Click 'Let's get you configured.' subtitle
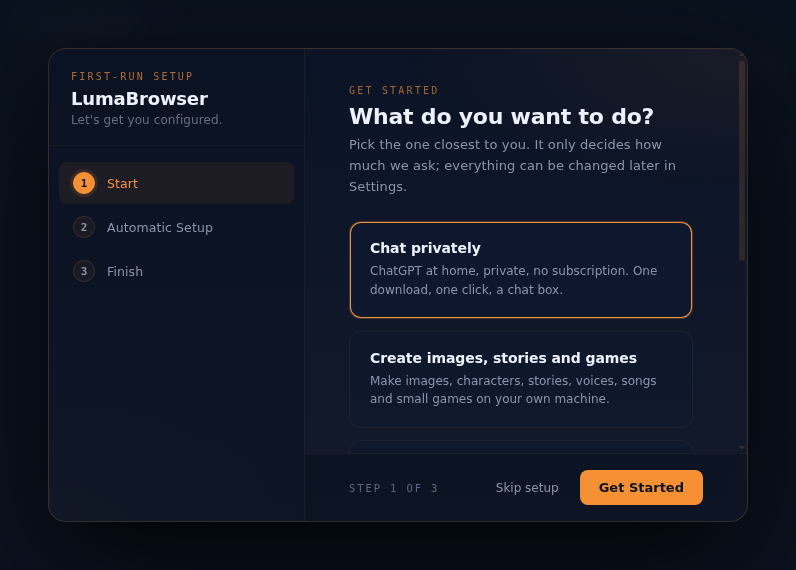This screenshot has height=570, width=796. 147,120
